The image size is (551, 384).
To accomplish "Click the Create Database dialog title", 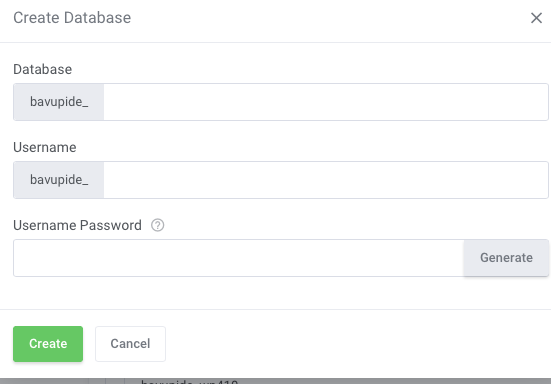I will (72, 18).
